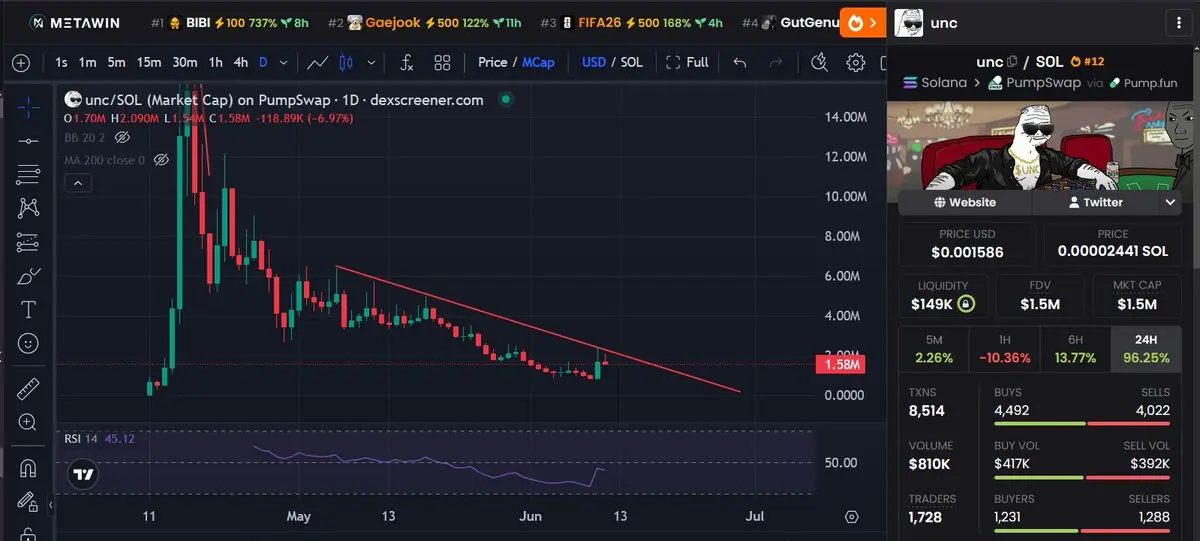Image resolution: width=1200 pixels, height=541 pixels.
Task: Show 5M stats tab
Action: [x=934, y=348]
